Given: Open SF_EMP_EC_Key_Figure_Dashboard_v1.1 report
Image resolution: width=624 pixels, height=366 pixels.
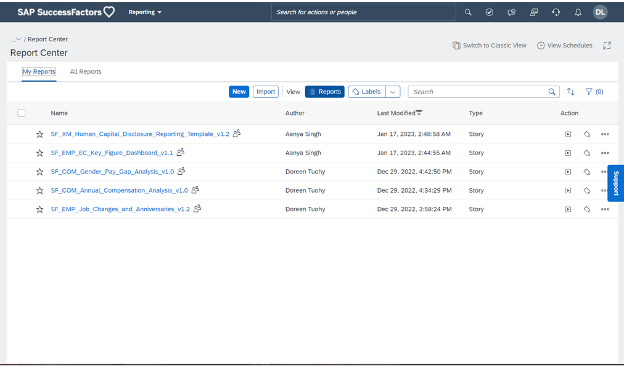Looking at the screenshot, I should (112, 153).
